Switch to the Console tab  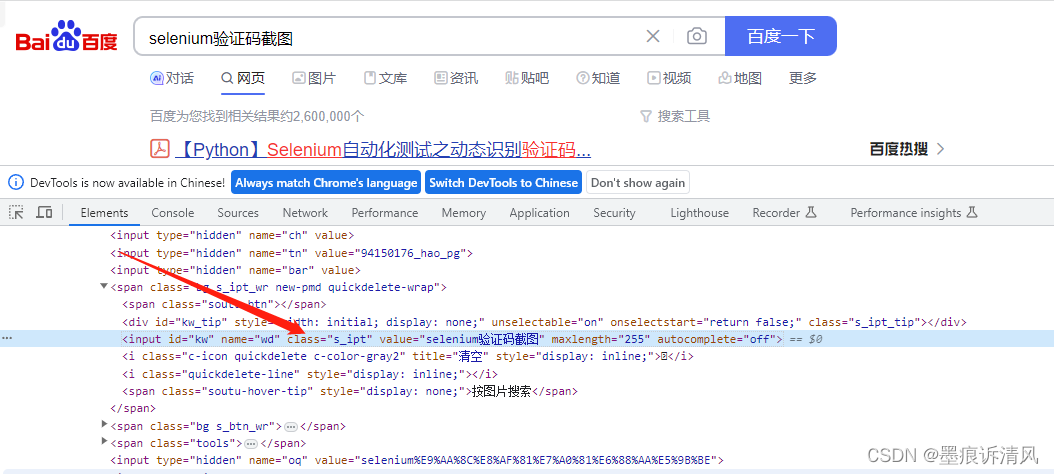(x=173, y=212)
